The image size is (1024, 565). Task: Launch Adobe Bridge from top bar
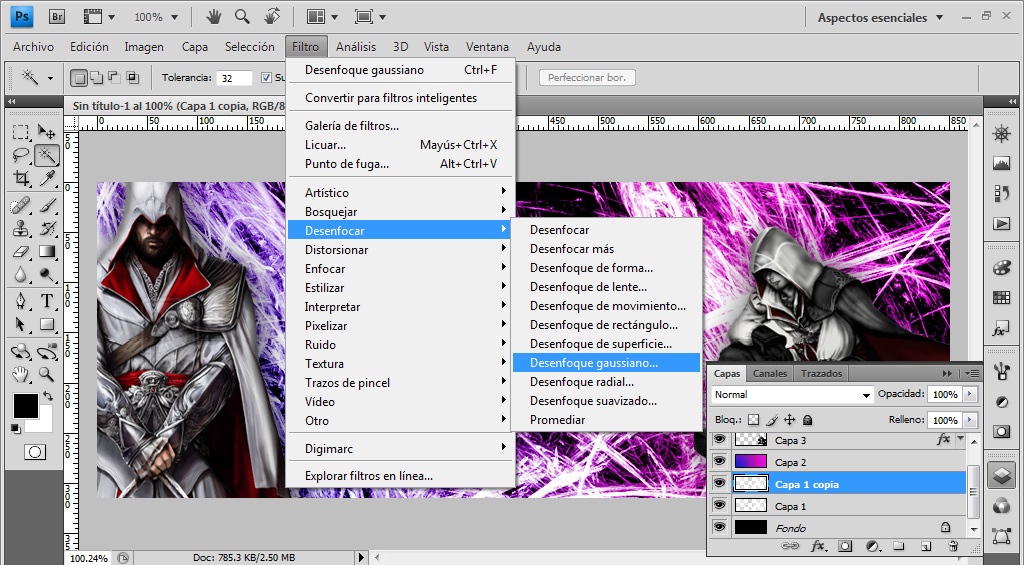(x=57, y=17)
